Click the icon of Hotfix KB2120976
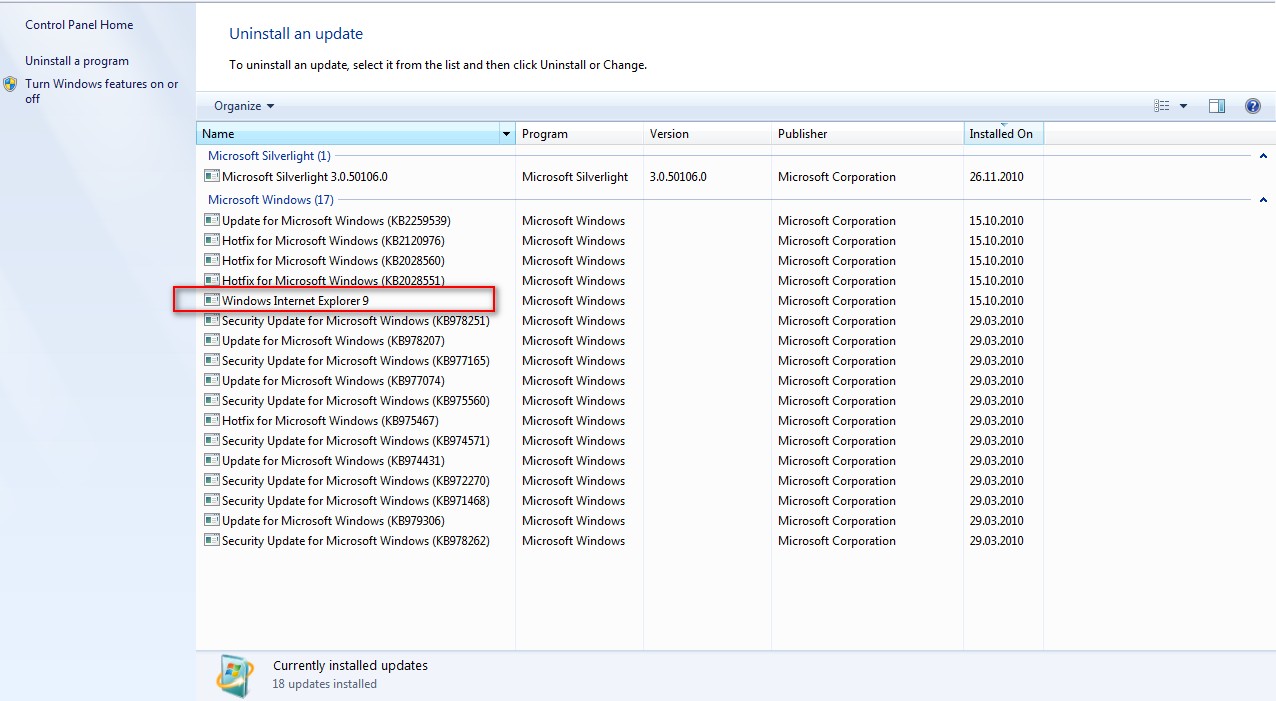Screen dimensions: 1276x701 coord(211,240)
